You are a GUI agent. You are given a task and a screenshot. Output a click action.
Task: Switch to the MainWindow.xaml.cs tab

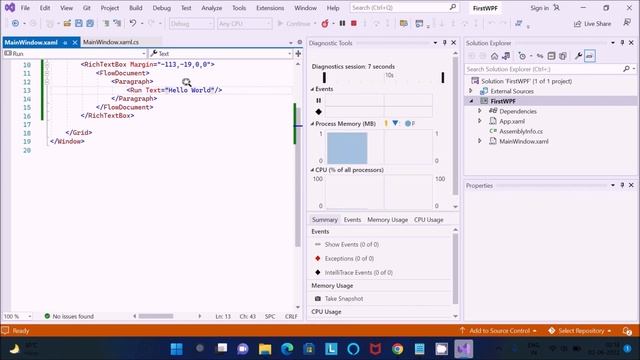[x=111, y=42]
